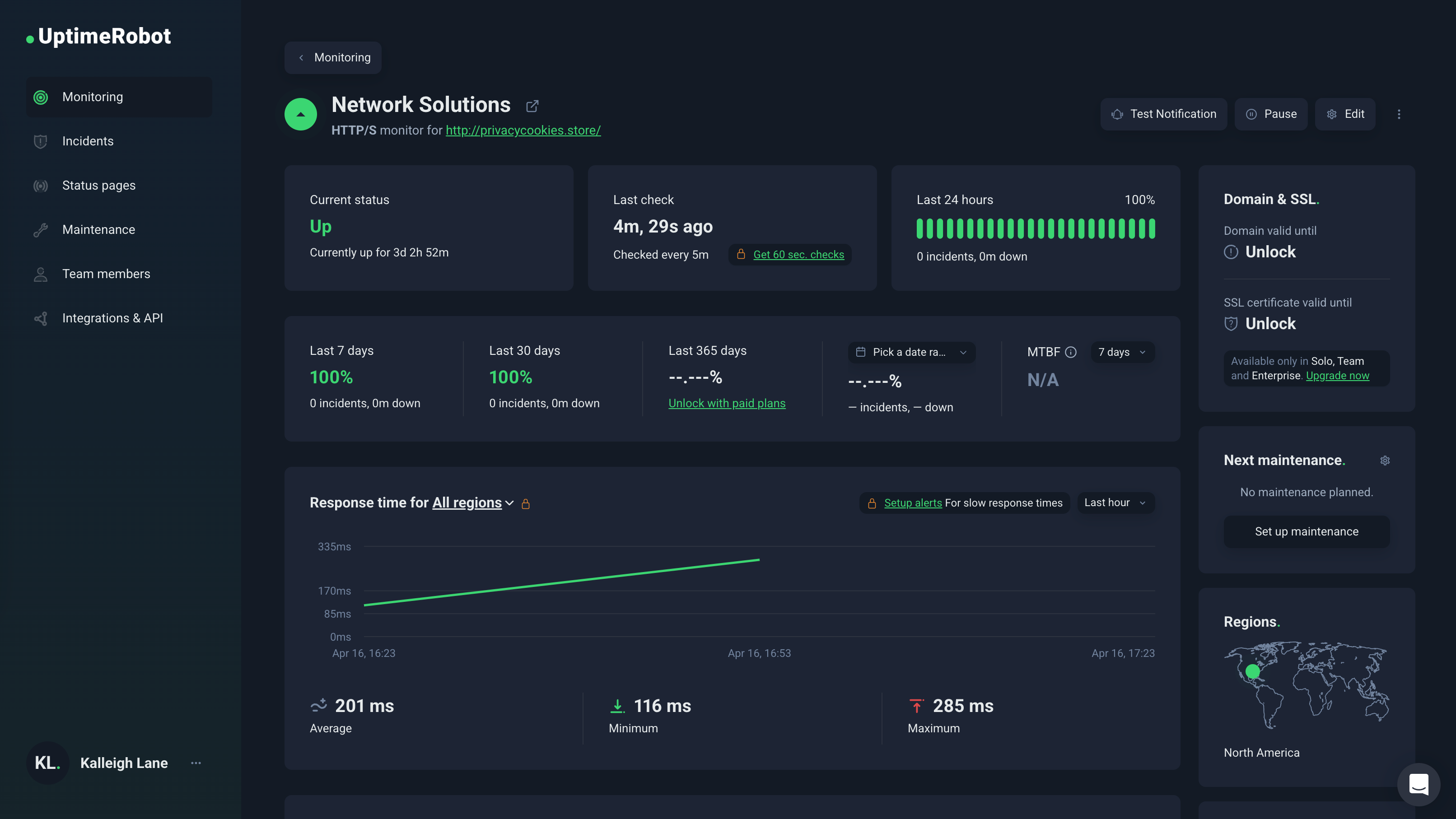
Task: Click the 285 ms Maximum value
Action: click(x=962, y=705)
